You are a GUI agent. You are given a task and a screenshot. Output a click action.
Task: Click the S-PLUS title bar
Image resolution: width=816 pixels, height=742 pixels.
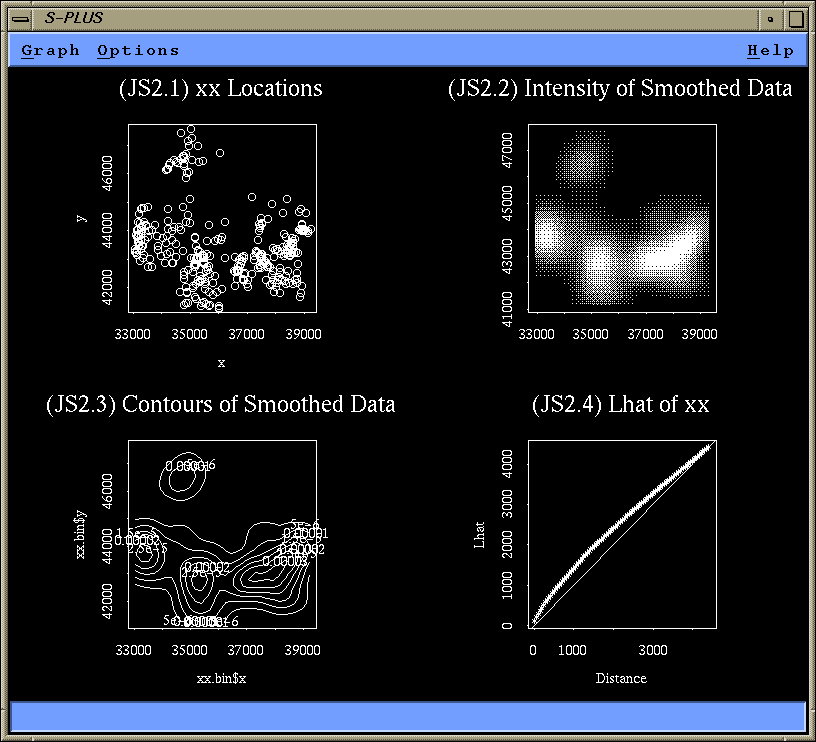click(x=400, y=18)
